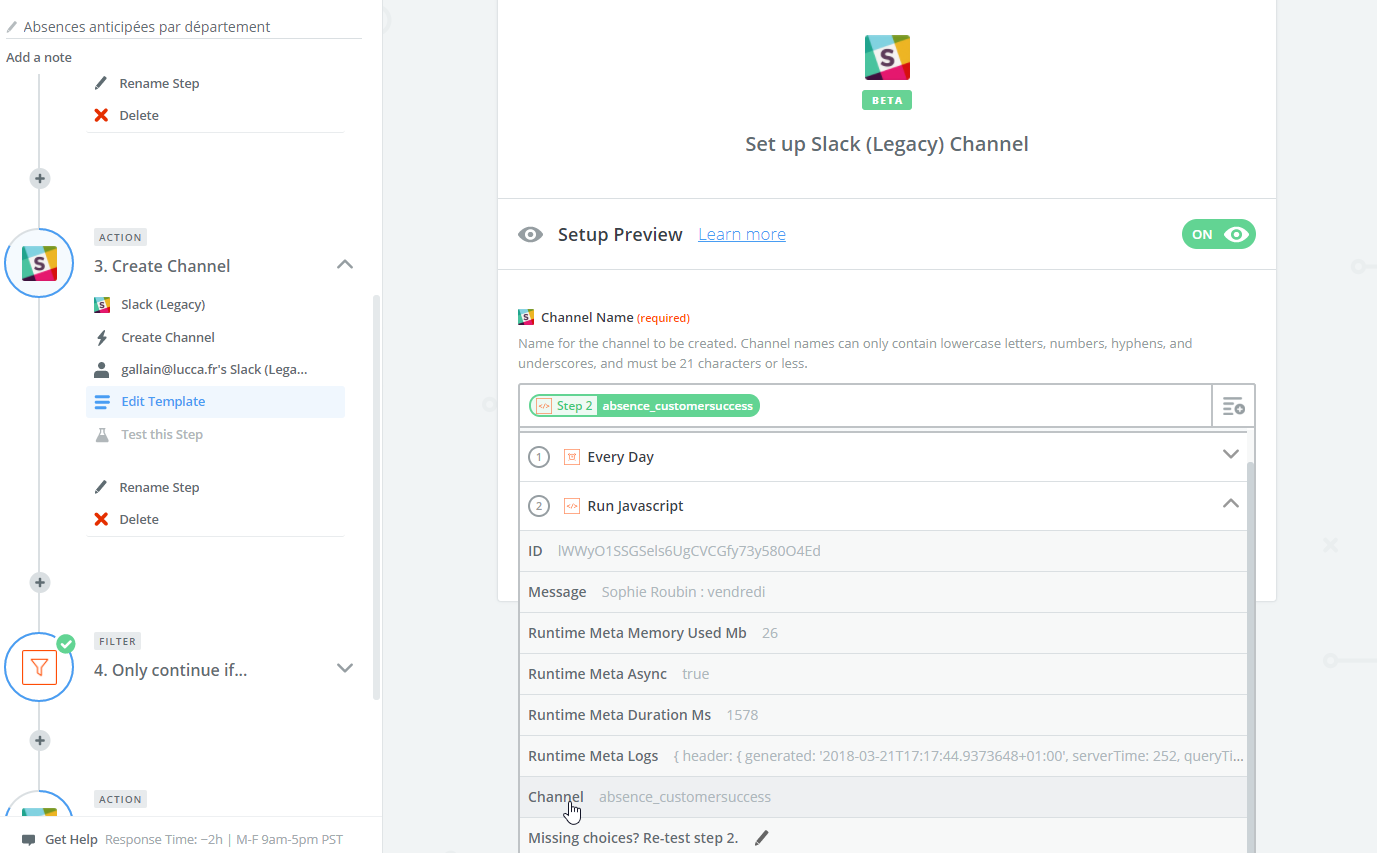Expand step 4 Only continue if chevron
The image size is (1377, 853).
344,668
